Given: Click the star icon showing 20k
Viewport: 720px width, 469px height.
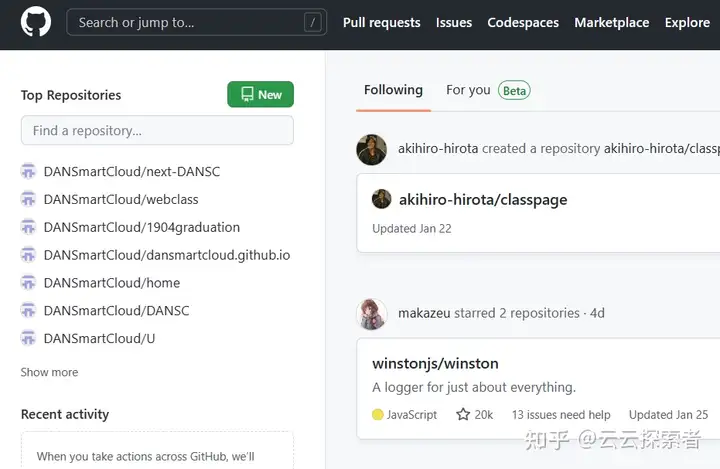Looking at the screenshot, I should click(463, 415).
